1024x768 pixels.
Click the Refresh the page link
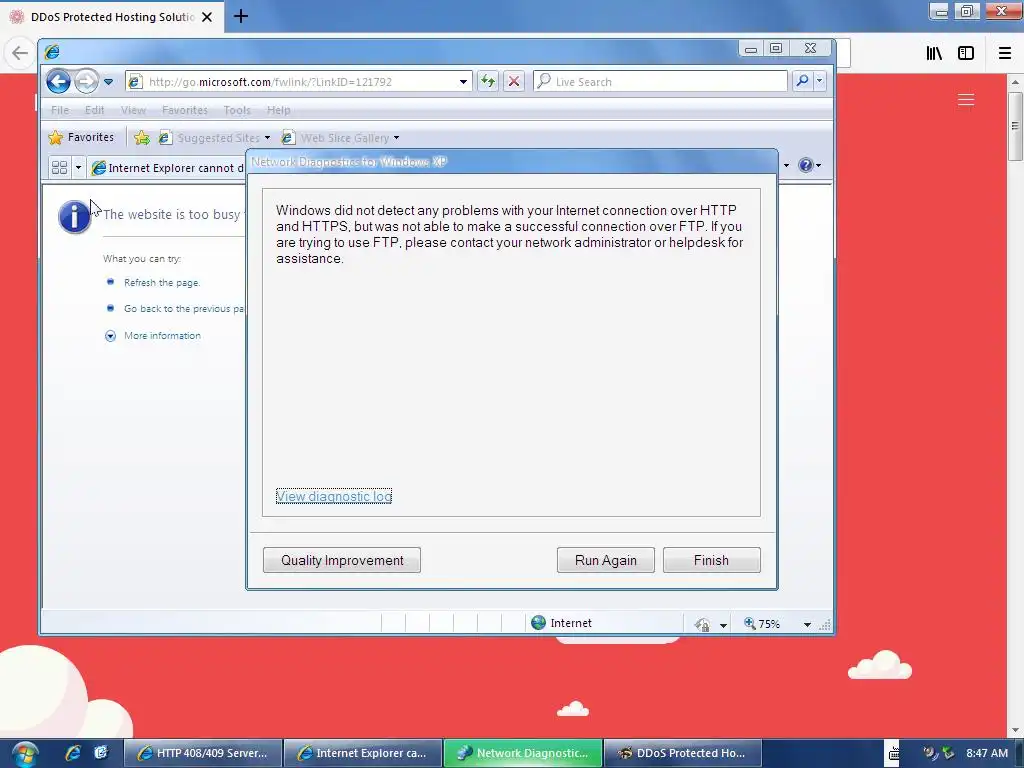pyautogui.click(x=162, y=283)
